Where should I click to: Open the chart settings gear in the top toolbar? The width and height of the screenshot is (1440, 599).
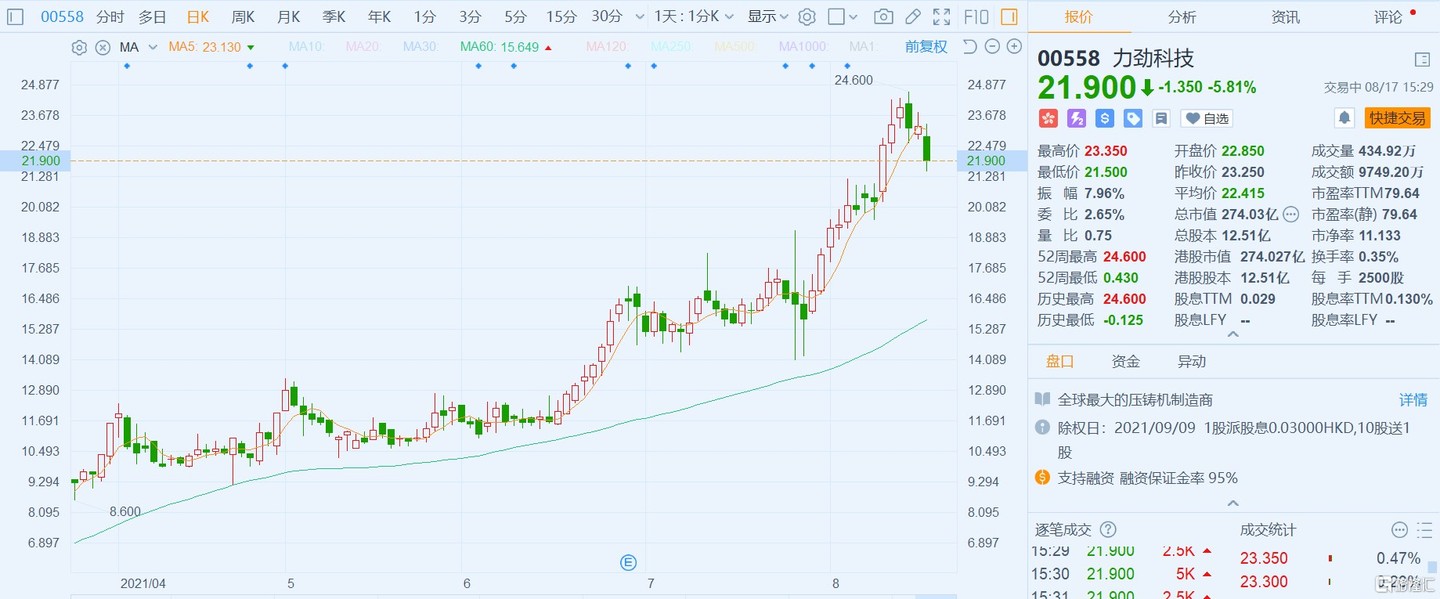pyautogui.click(x=807, y=17)
